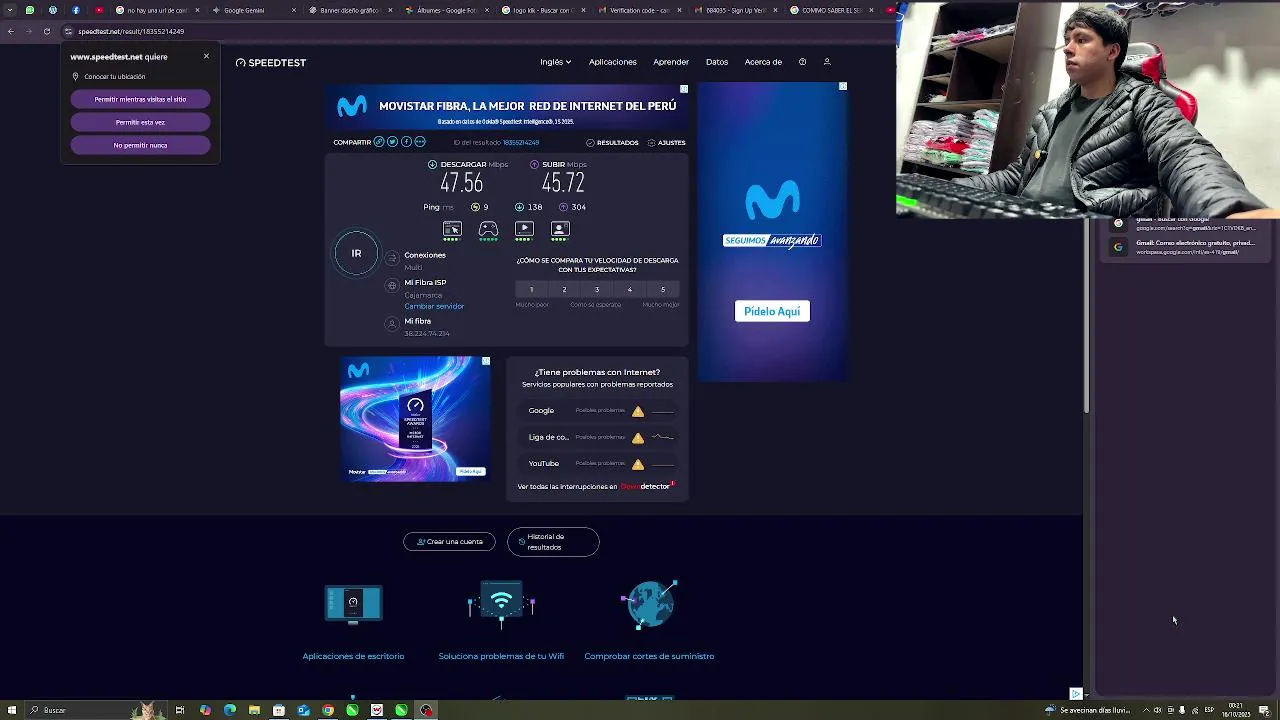Click the web browsing performance icon
The height and width of the screenshot is (720, 1280).
coord(452,230)
